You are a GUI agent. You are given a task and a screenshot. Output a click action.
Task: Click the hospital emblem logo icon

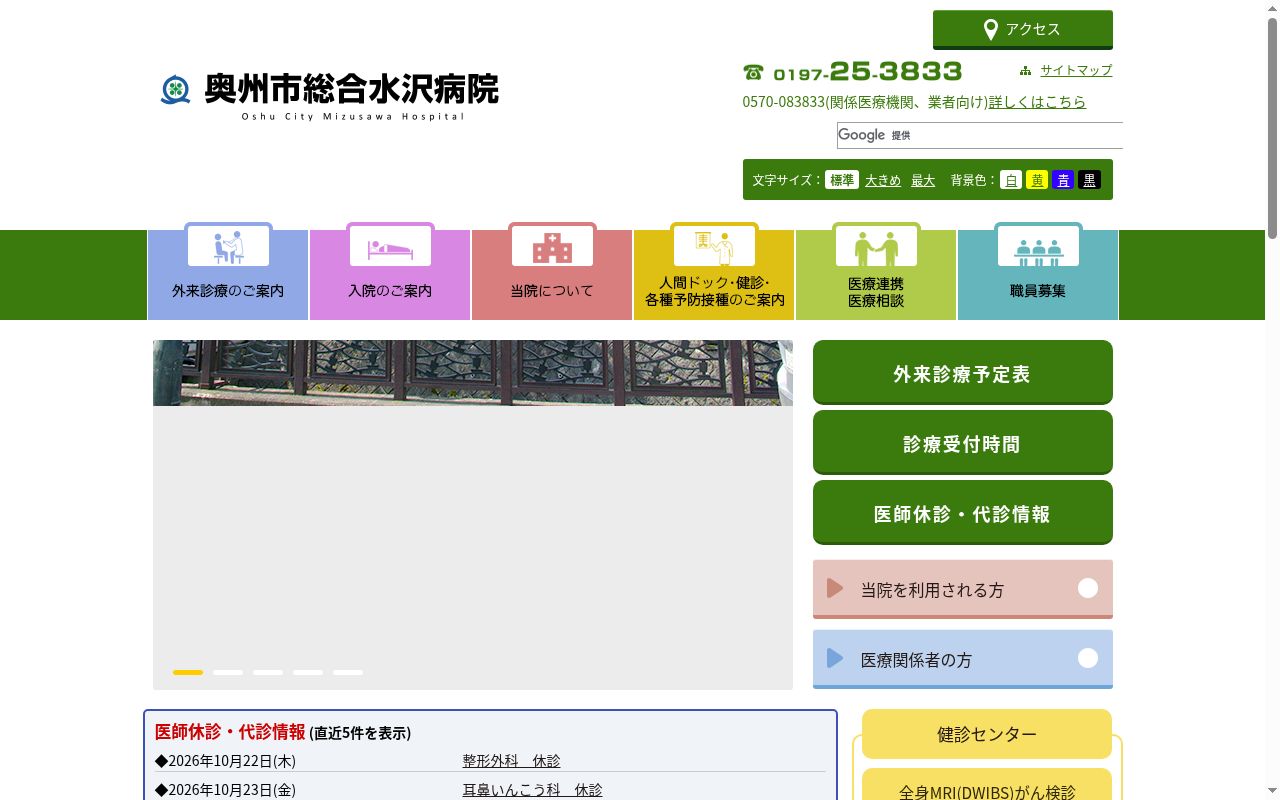click(x=176, y=90)
